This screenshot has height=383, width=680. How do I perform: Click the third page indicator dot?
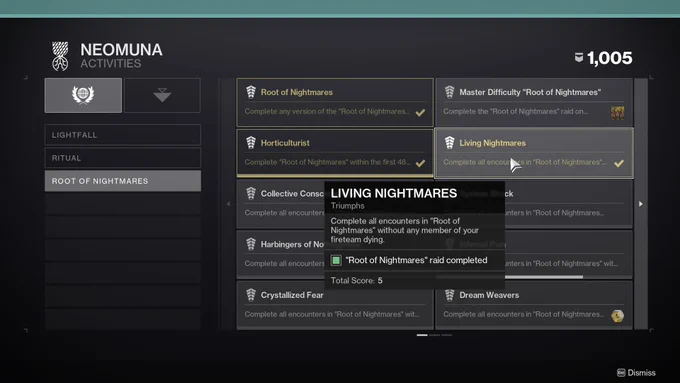click(x=447, y=335)
